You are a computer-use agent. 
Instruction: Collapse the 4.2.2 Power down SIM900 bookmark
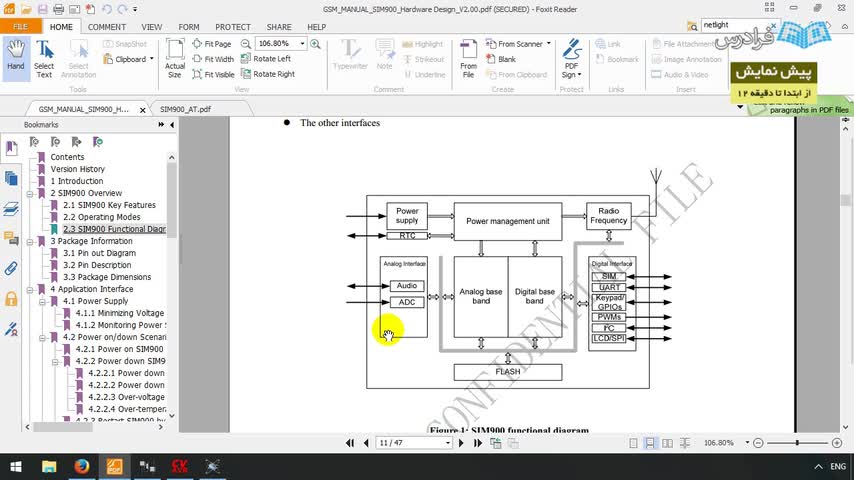click(x=55, y=361)
